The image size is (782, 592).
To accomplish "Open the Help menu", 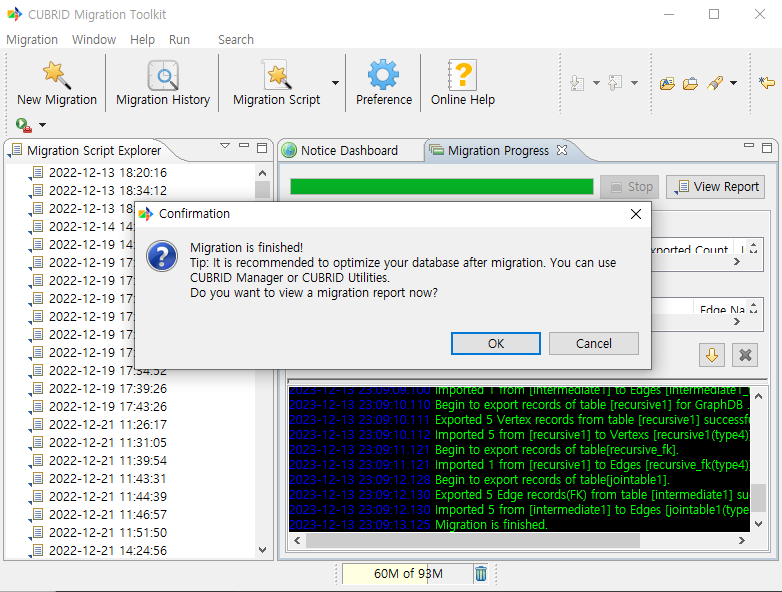I will (x=142, y=39).
